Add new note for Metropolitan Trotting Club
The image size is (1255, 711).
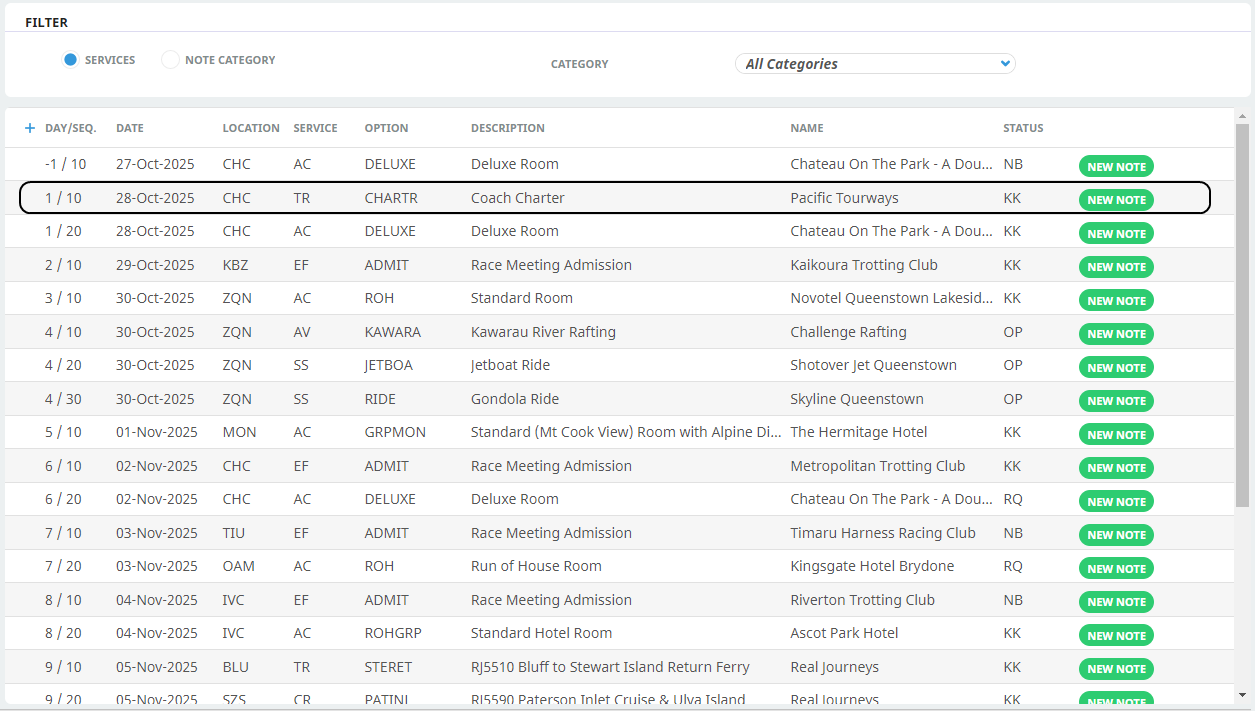point(1116,468)
